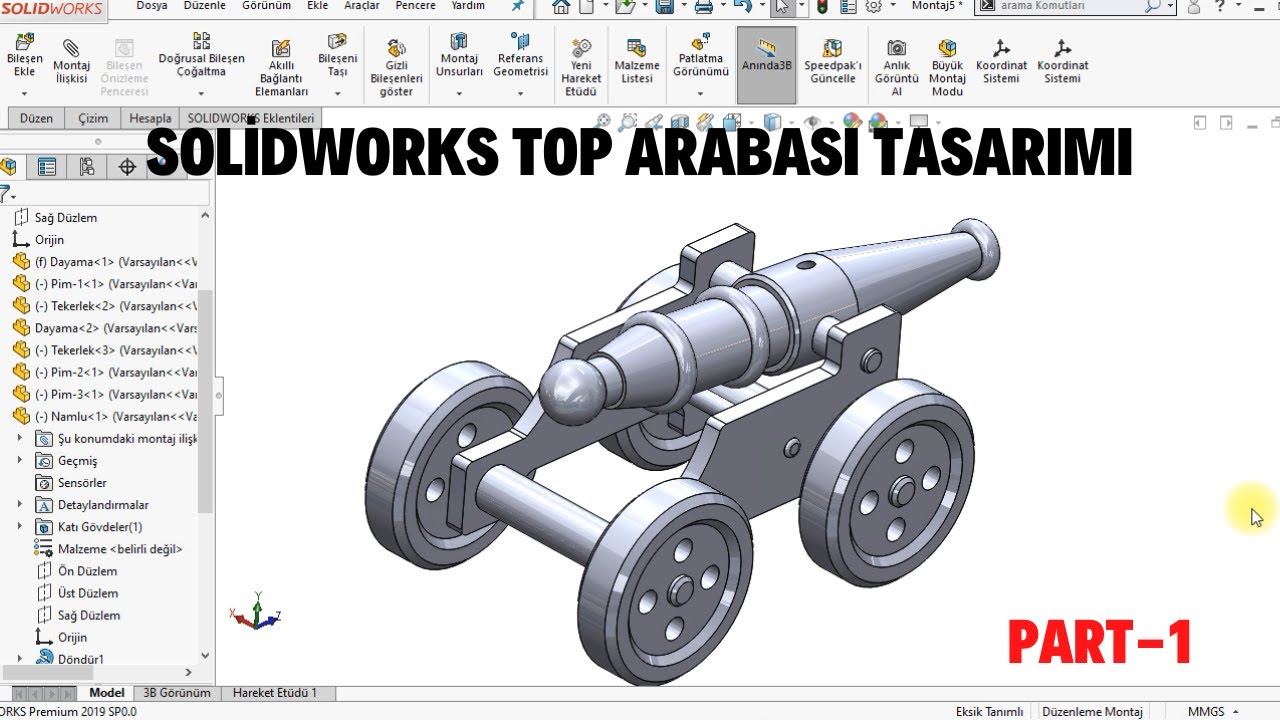This screenshot has width=1280, height=720.
Task: Click the Print icon
Action: coord(703,7)
